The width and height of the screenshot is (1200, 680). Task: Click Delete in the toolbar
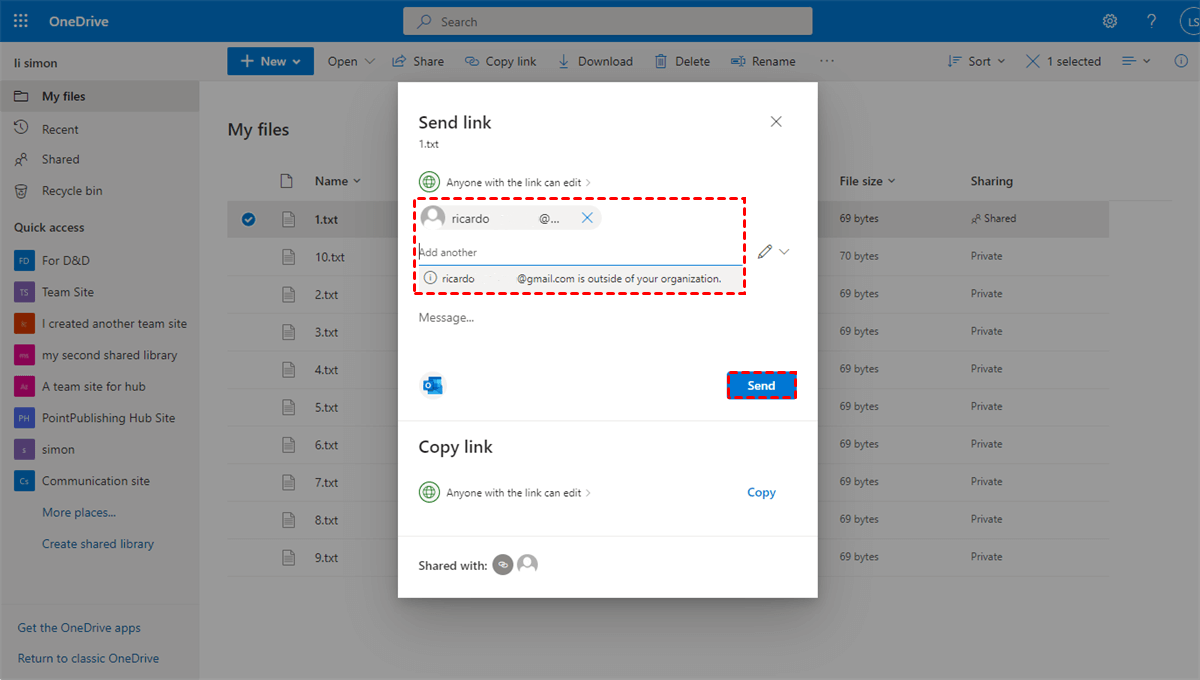[682, 61]
